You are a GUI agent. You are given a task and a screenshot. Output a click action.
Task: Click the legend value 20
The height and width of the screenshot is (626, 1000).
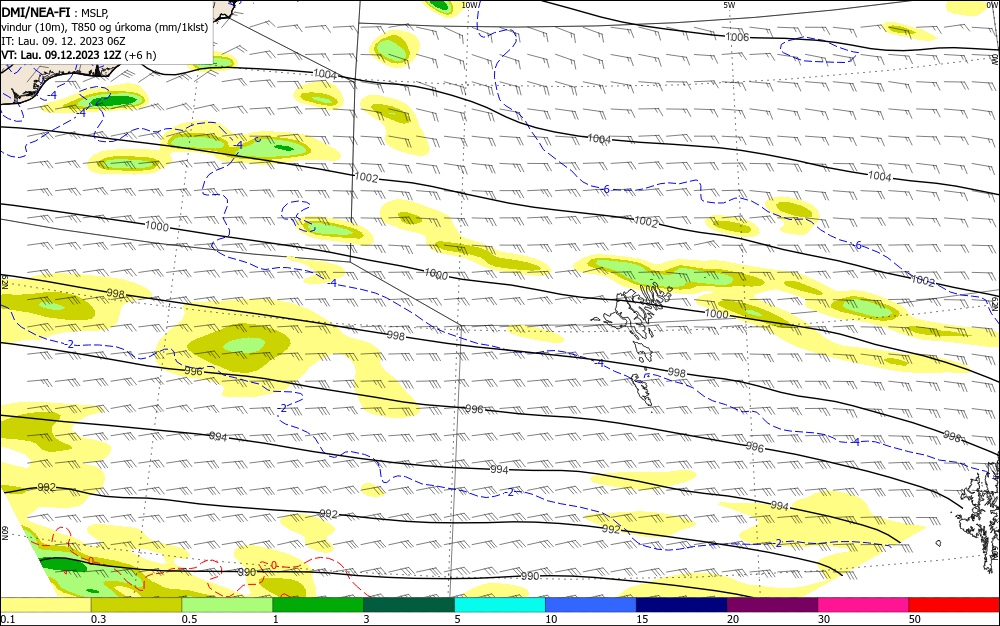pyautogui.click(x=733, y=619)
